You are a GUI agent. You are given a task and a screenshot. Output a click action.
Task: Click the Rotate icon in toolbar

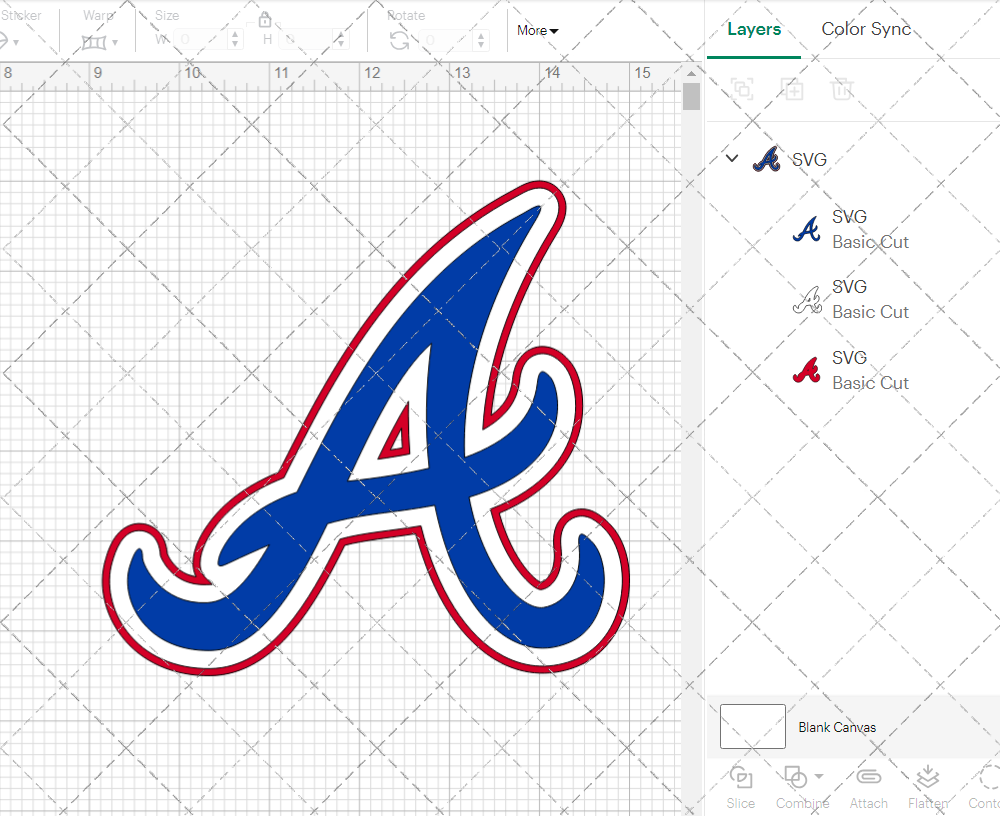399,40
